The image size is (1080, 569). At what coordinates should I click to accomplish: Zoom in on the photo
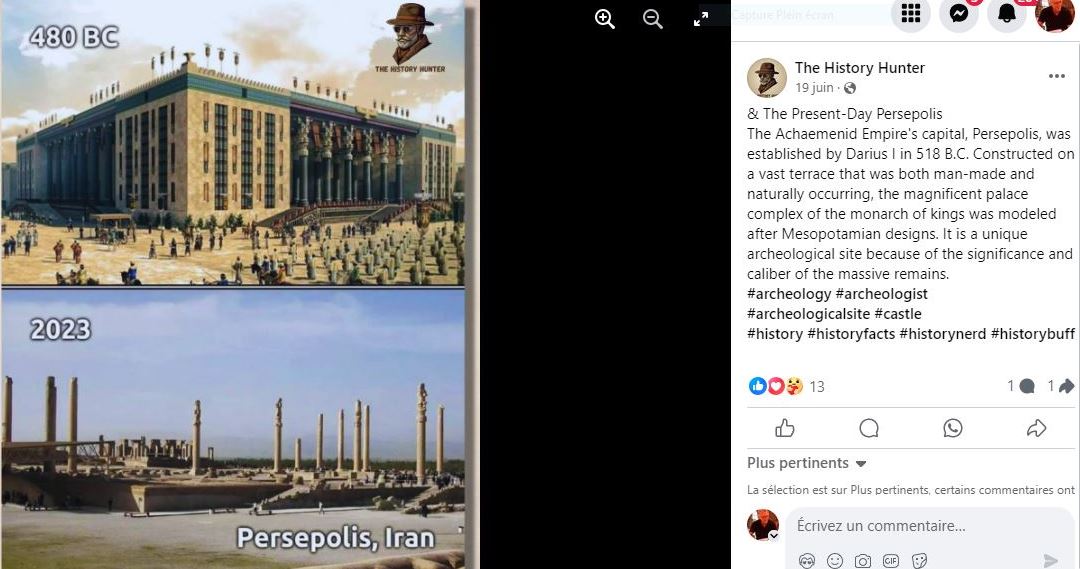pos(605,19)
